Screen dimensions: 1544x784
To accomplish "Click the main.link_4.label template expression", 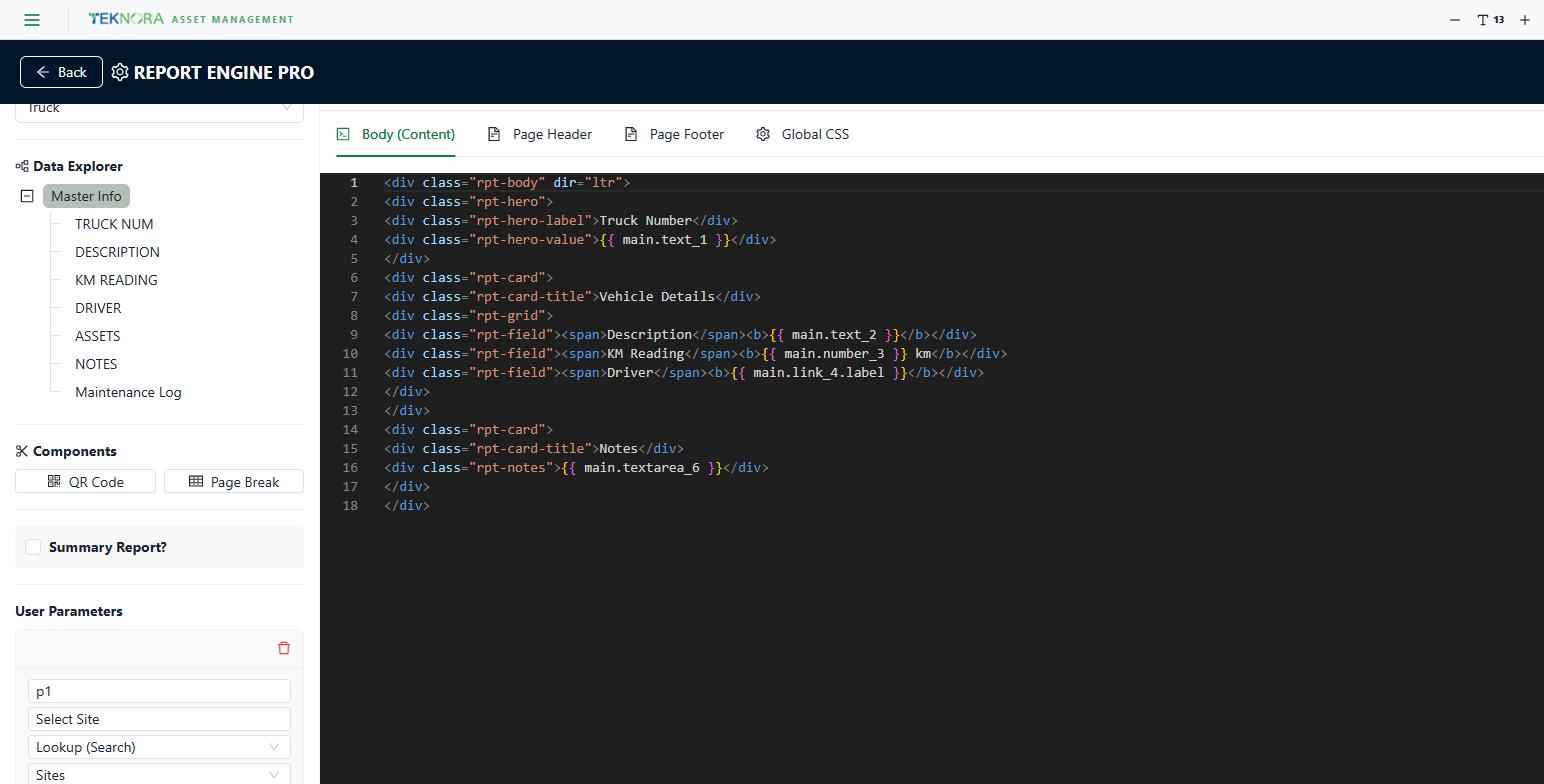I will tap(819, 373).
